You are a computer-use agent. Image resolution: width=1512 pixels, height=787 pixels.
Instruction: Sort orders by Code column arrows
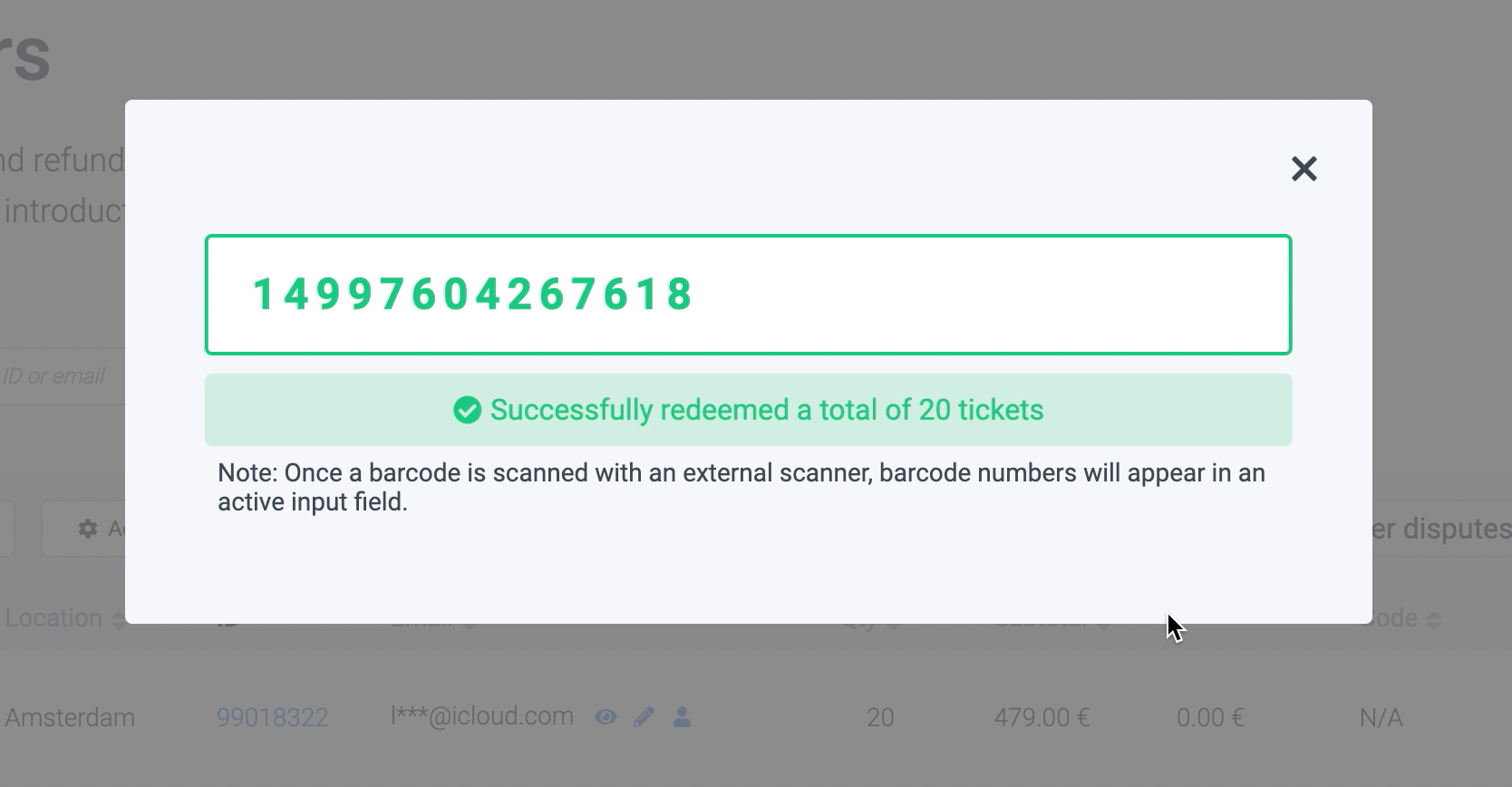point(1433,620)
